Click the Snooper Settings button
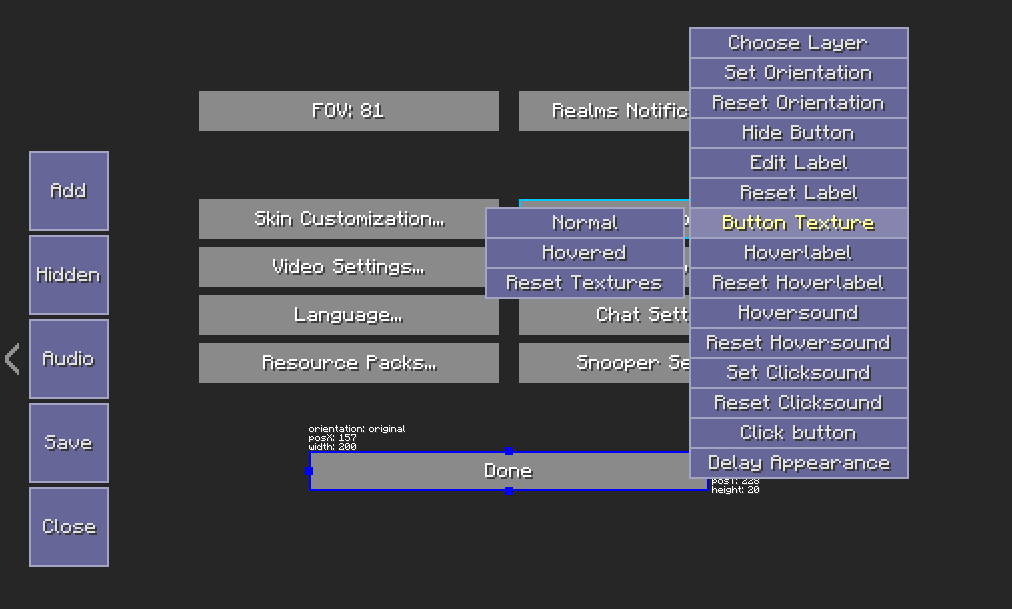Viewport: 1012px width, 609px height. point(604,363)
